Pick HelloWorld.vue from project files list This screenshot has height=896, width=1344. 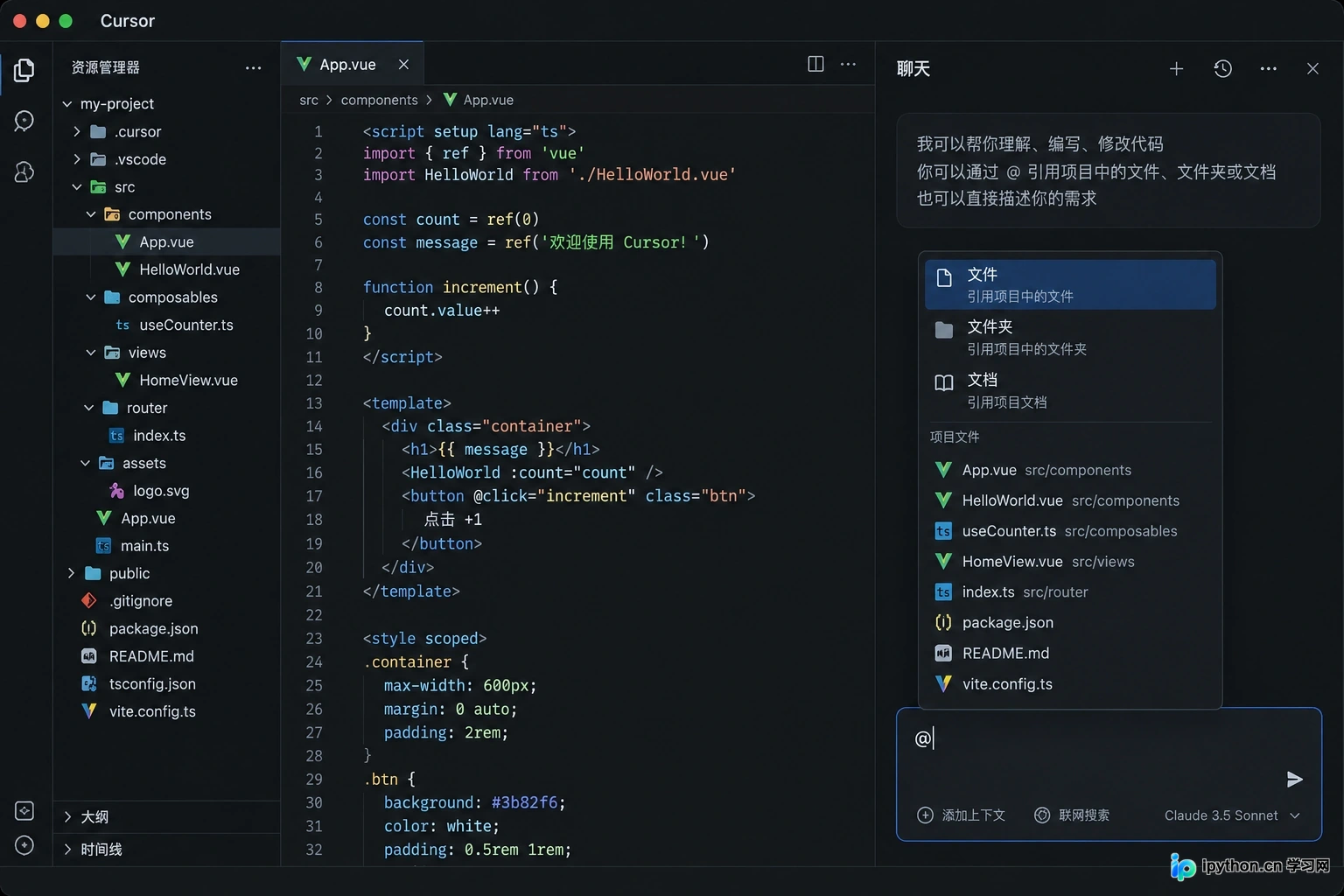click(1070, 500)
